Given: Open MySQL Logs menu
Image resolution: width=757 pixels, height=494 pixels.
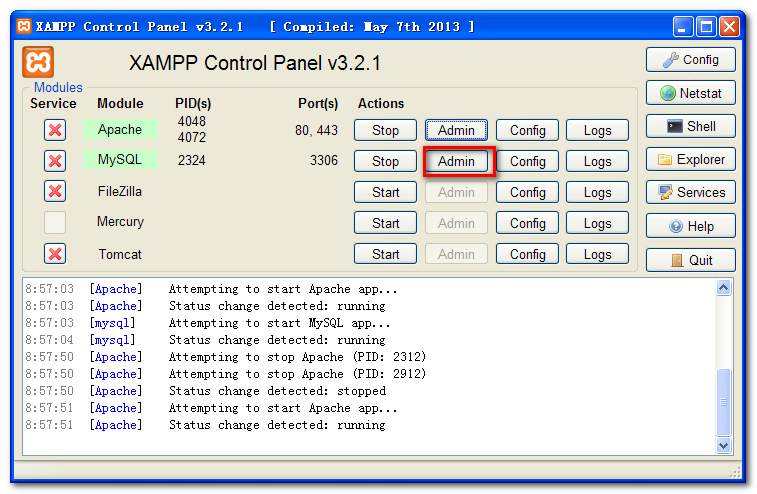Looking at the screenshot, I should click(x=597, y=161).
